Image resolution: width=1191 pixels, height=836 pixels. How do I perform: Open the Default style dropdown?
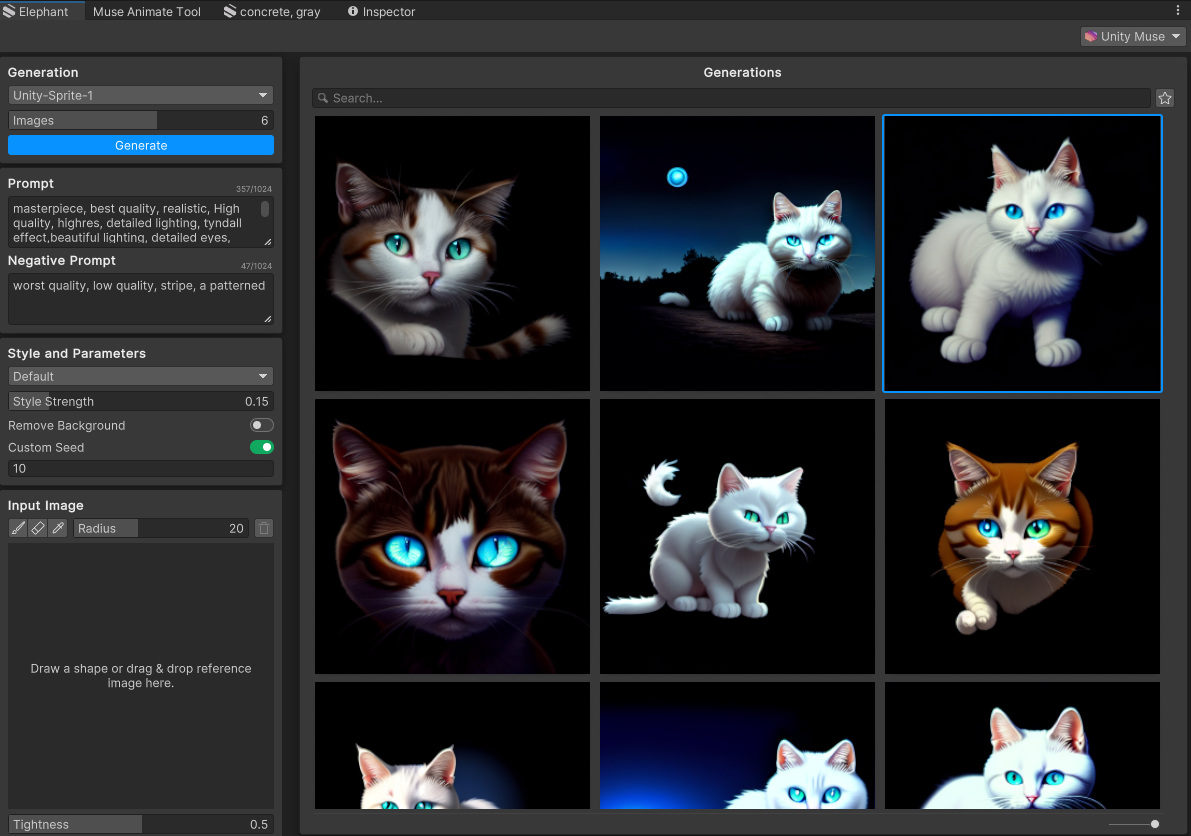tap(141, 376)
